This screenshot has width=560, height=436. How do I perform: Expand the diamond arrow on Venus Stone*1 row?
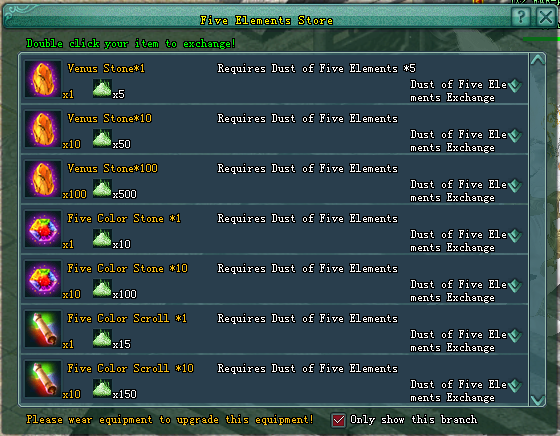515,86
